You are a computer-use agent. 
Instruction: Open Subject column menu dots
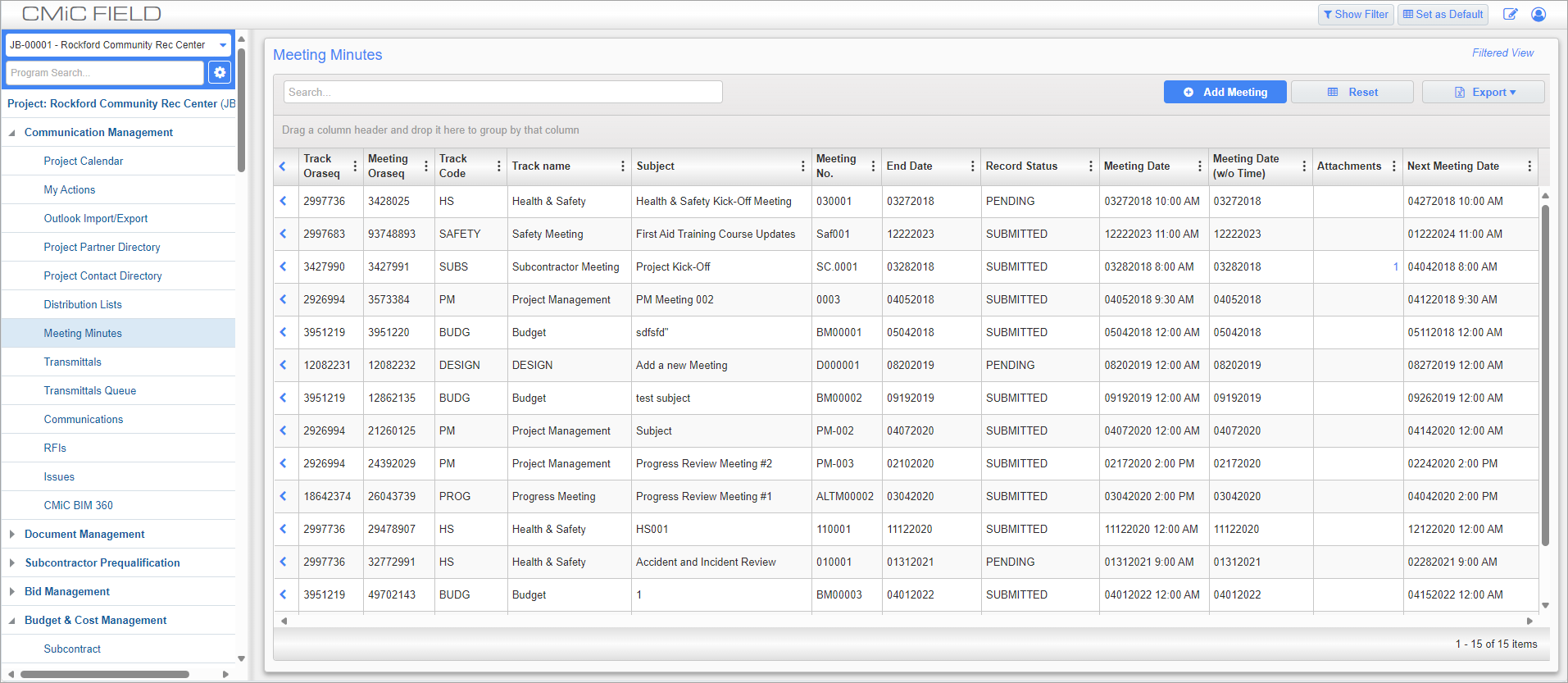tap(802, 166)
